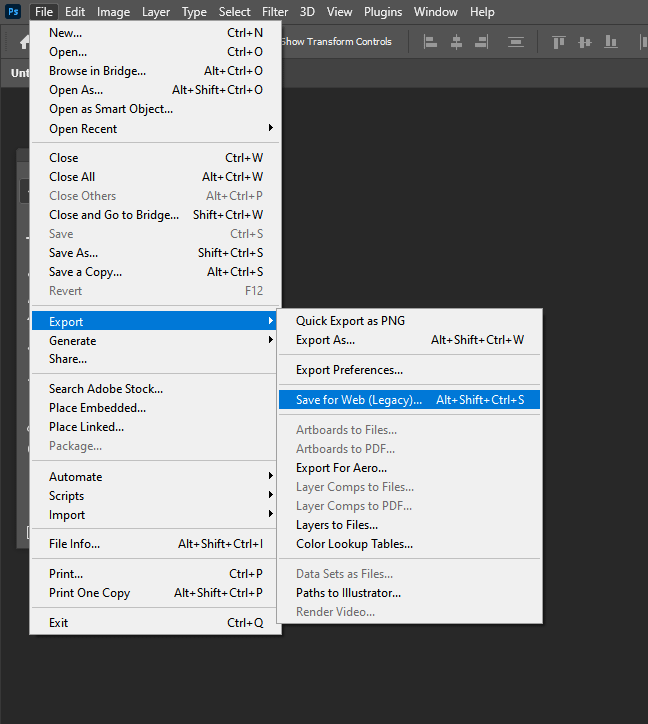
Task: Click the align top edges icon
Action: [x=559, y=42]
